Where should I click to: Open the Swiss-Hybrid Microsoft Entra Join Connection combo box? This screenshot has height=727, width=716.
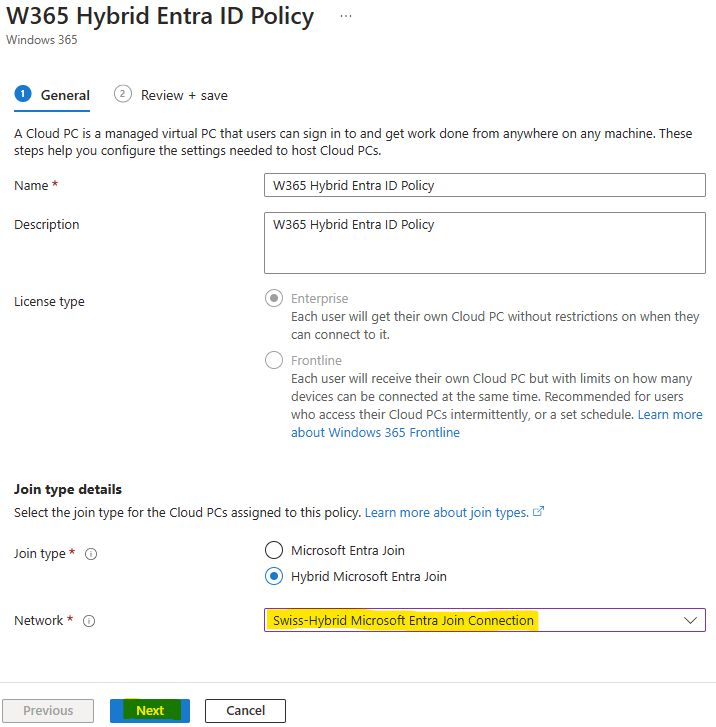tap(485, 620)
